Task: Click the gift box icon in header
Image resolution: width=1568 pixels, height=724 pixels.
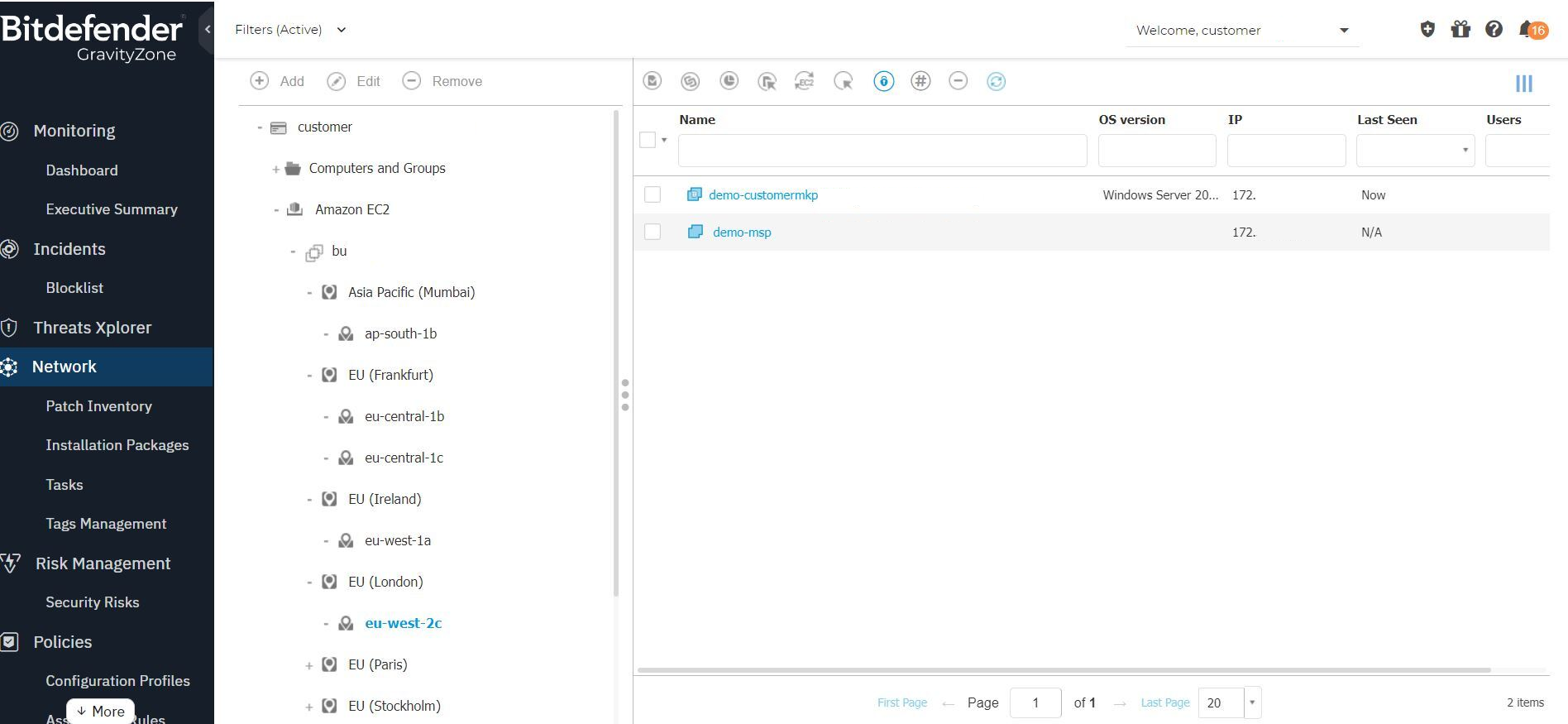Action: pos(1460,30)
